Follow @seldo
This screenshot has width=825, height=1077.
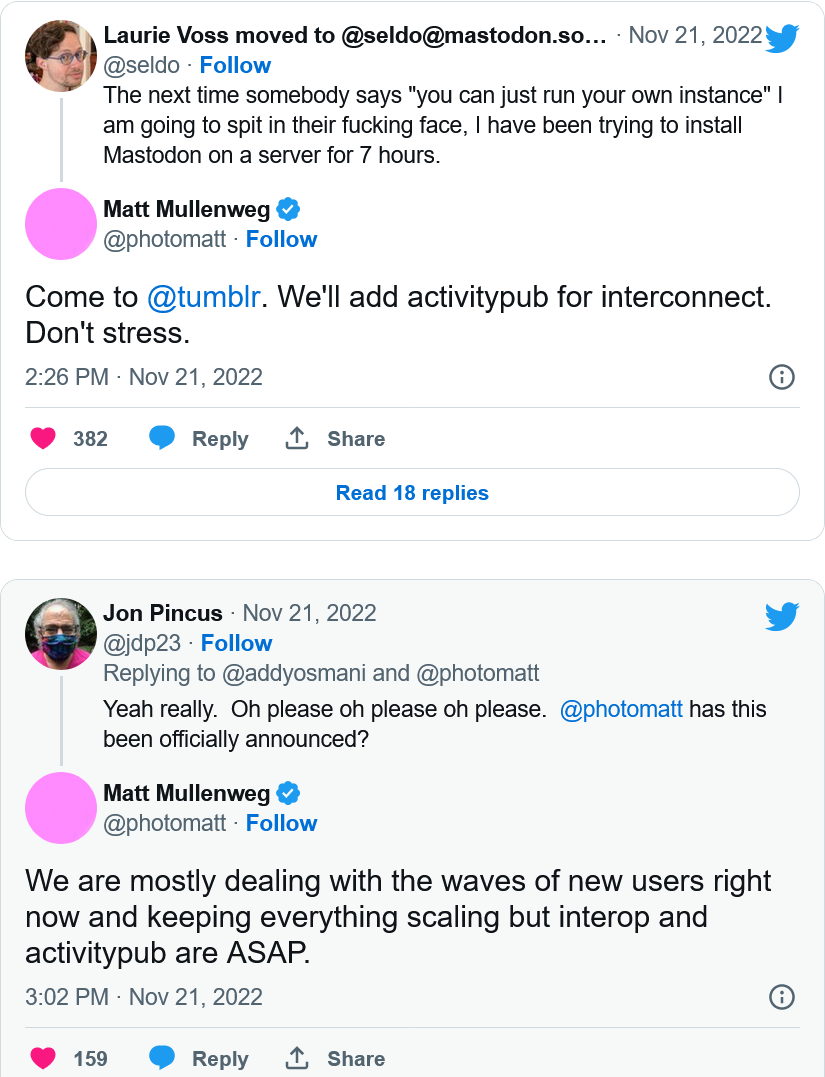235,65
